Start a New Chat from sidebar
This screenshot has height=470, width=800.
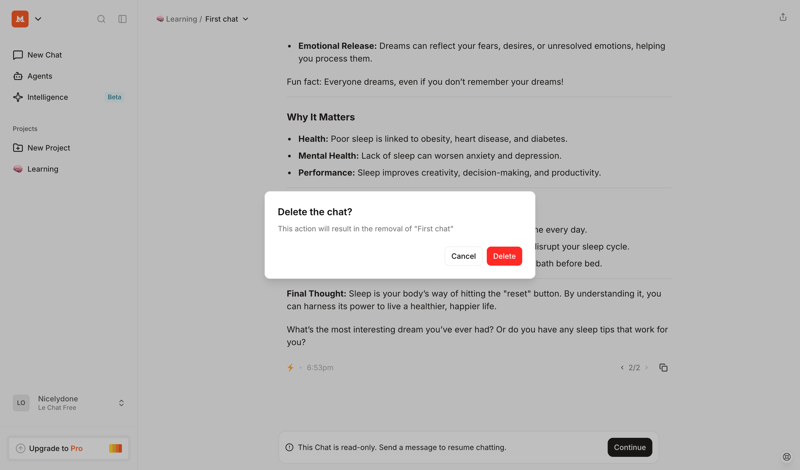point(44,55)
